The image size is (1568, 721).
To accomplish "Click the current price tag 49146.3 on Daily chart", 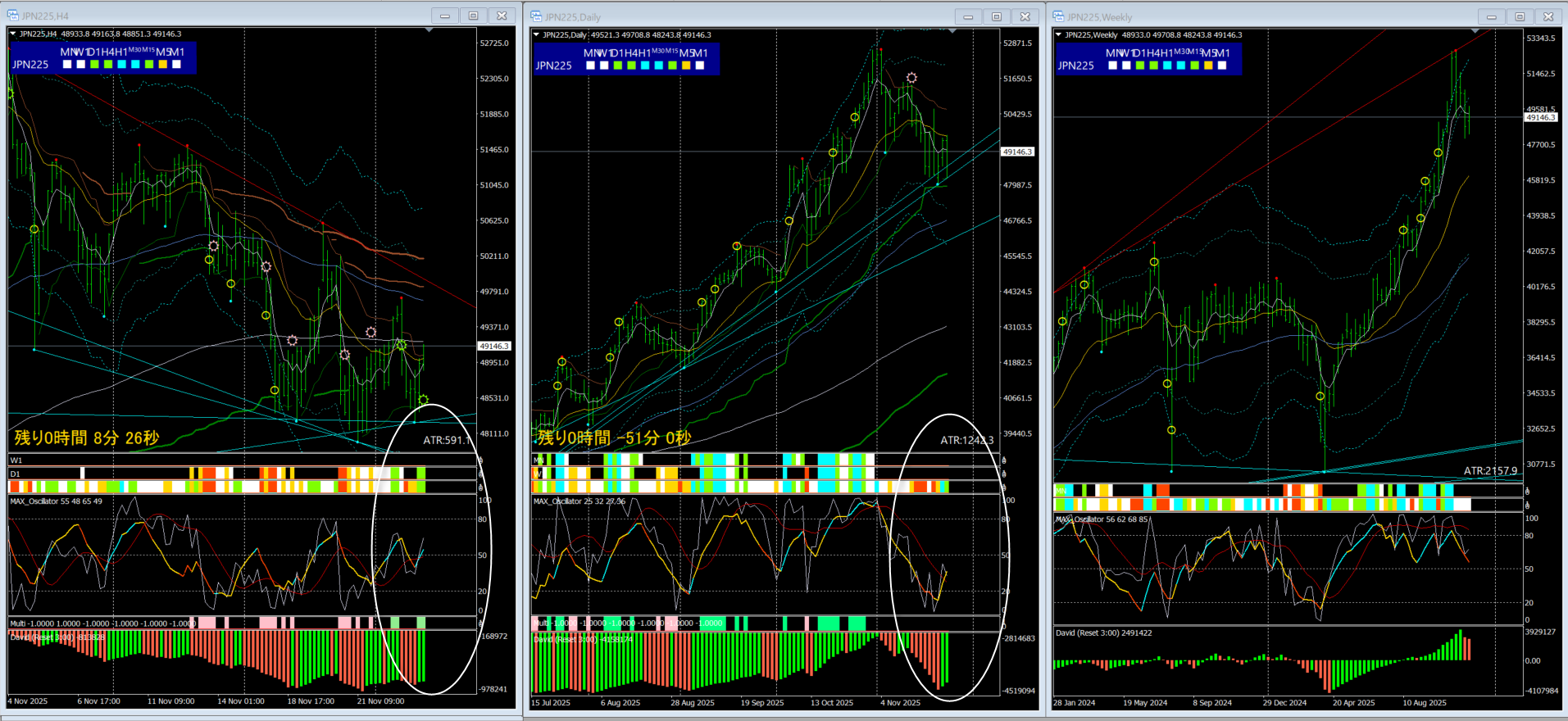I will pos(1017,152).
